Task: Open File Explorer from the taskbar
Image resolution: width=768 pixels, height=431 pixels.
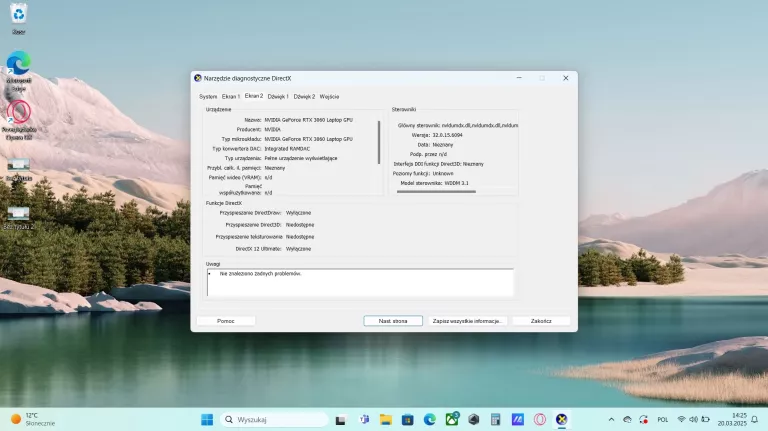Action: 386,420
